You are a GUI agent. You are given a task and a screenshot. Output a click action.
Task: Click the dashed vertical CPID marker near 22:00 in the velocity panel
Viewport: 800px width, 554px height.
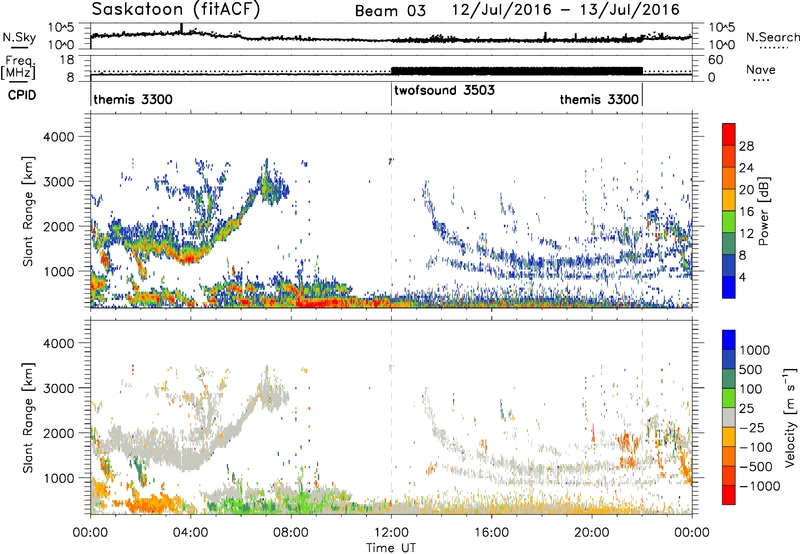642,416
